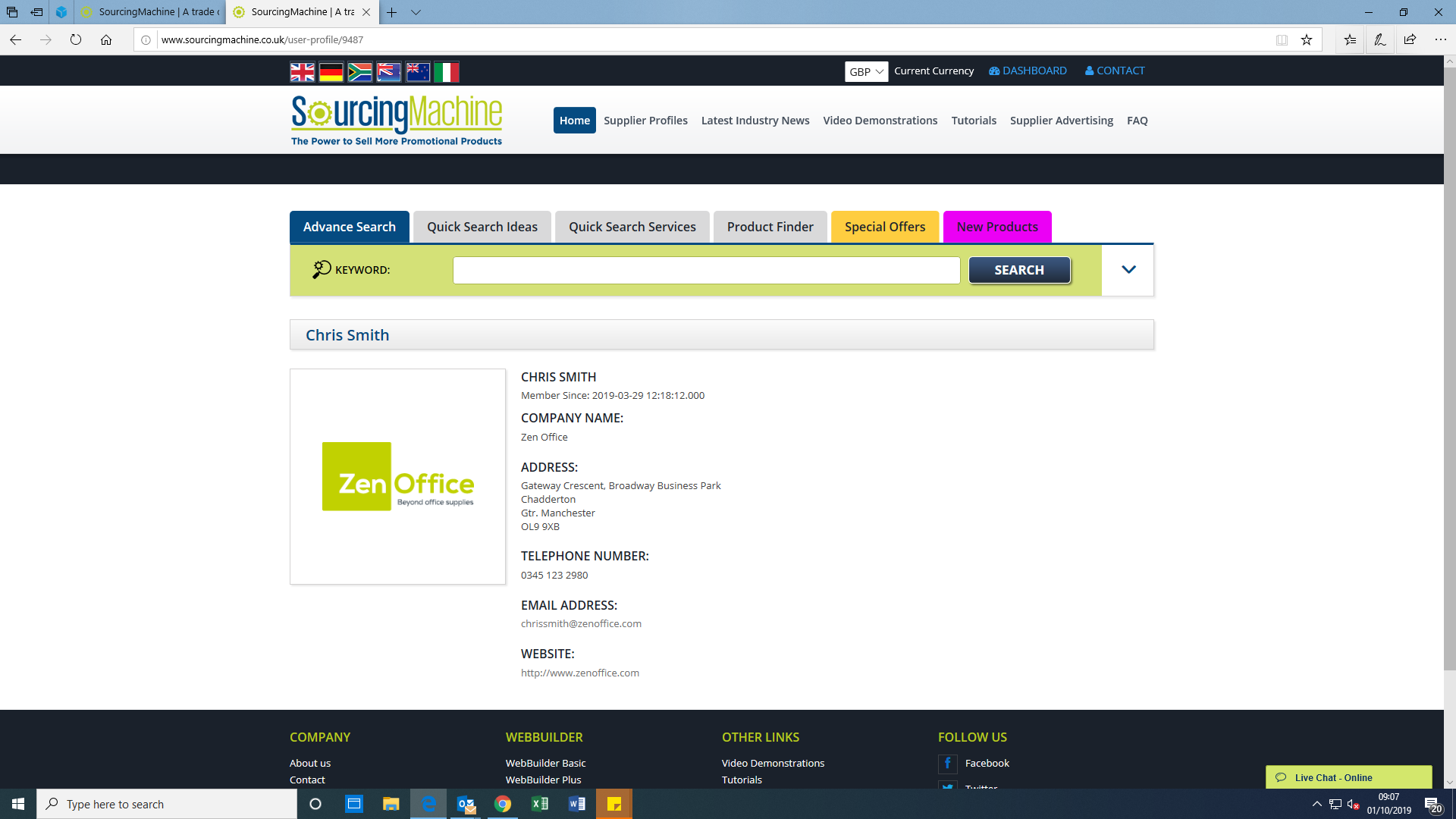Screen dimensions: 1456x819
Task: Add page to favorites star icon
Action: click(x=1307, y=40)
